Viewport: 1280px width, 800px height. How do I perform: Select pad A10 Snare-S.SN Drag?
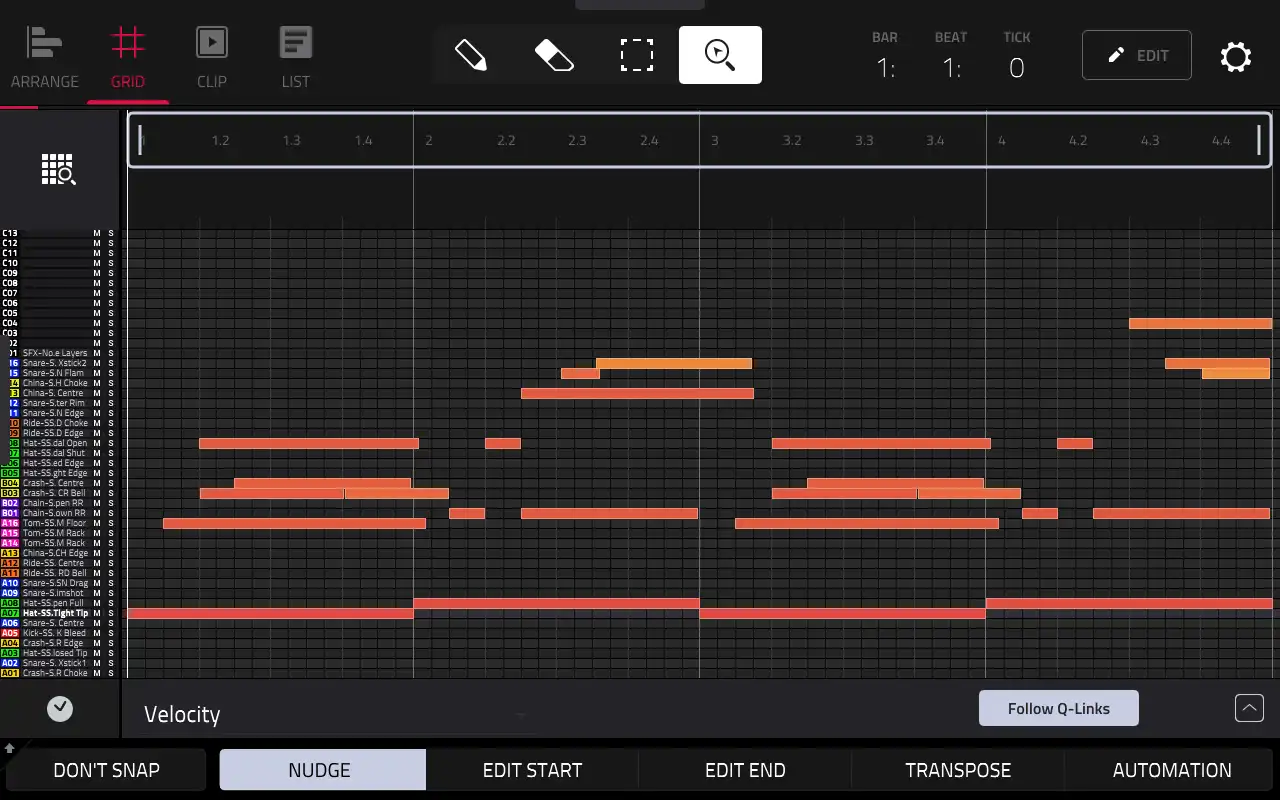click(x=45, y=583)
